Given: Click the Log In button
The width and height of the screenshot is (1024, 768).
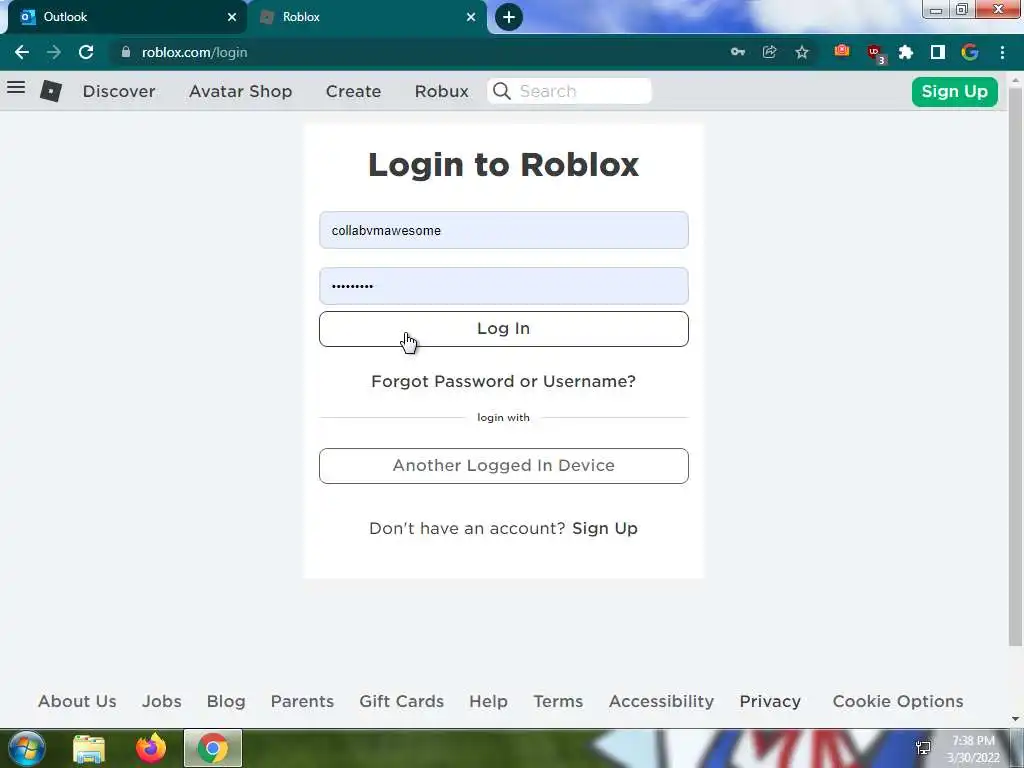Looking at the screenshot, I should [504, 328].
